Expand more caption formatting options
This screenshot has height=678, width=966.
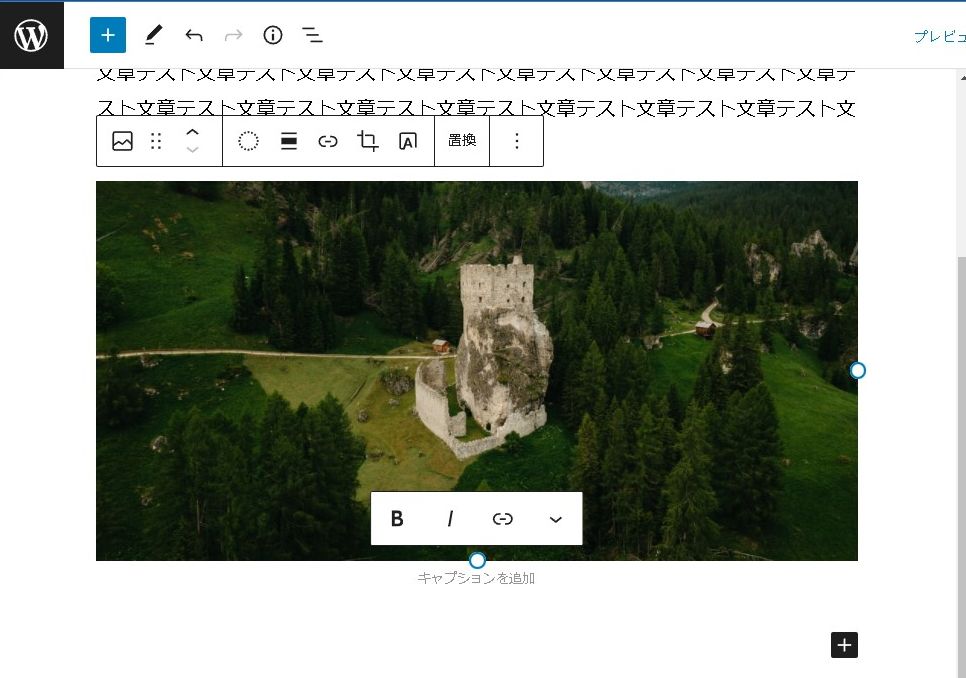pos(556,519)
